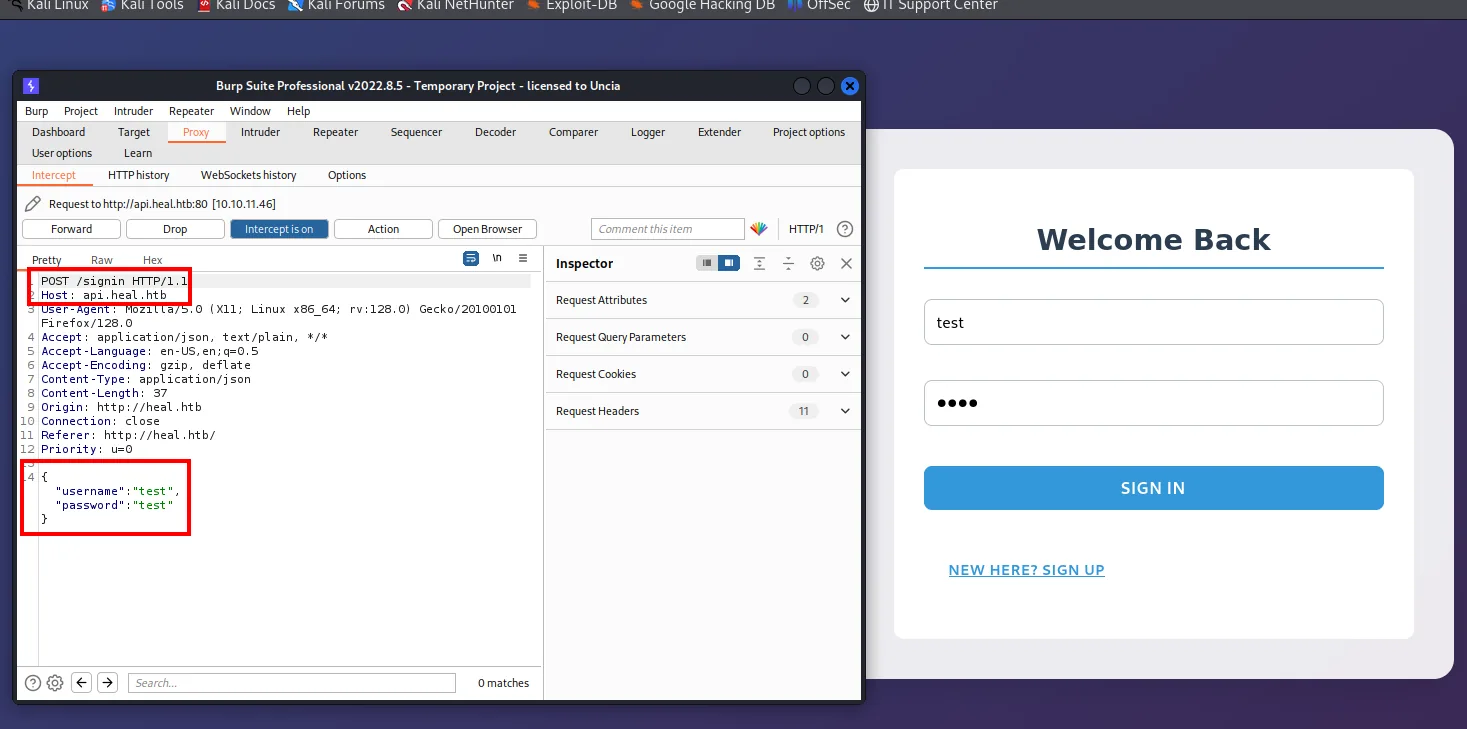Screen dimensions: 1467x729
Task: Edit request target pencil icon
Action: coord(33,204)
